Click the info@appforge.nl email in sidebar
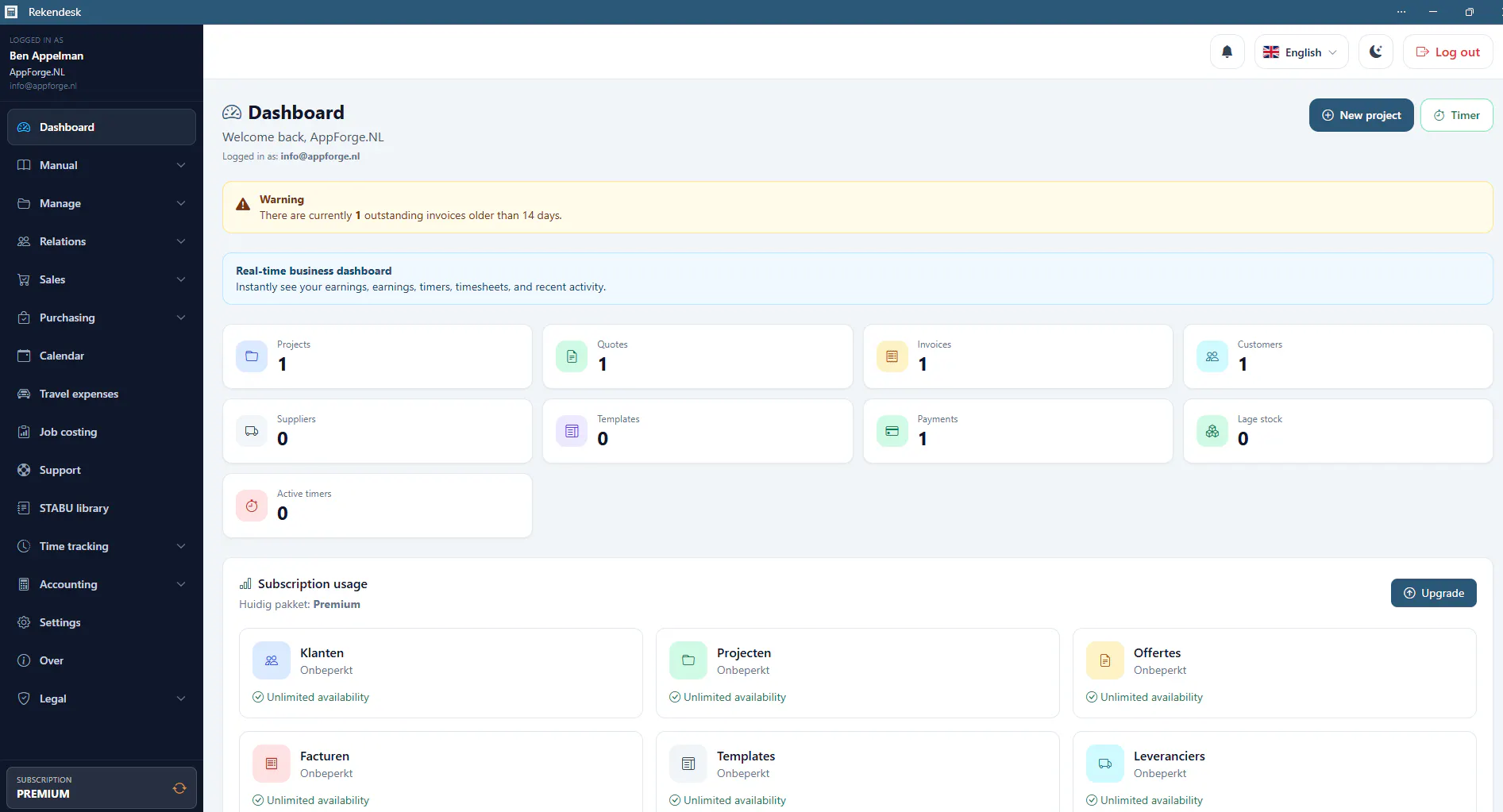Viewport: 1503px width, 812px height. pos(43,86)
